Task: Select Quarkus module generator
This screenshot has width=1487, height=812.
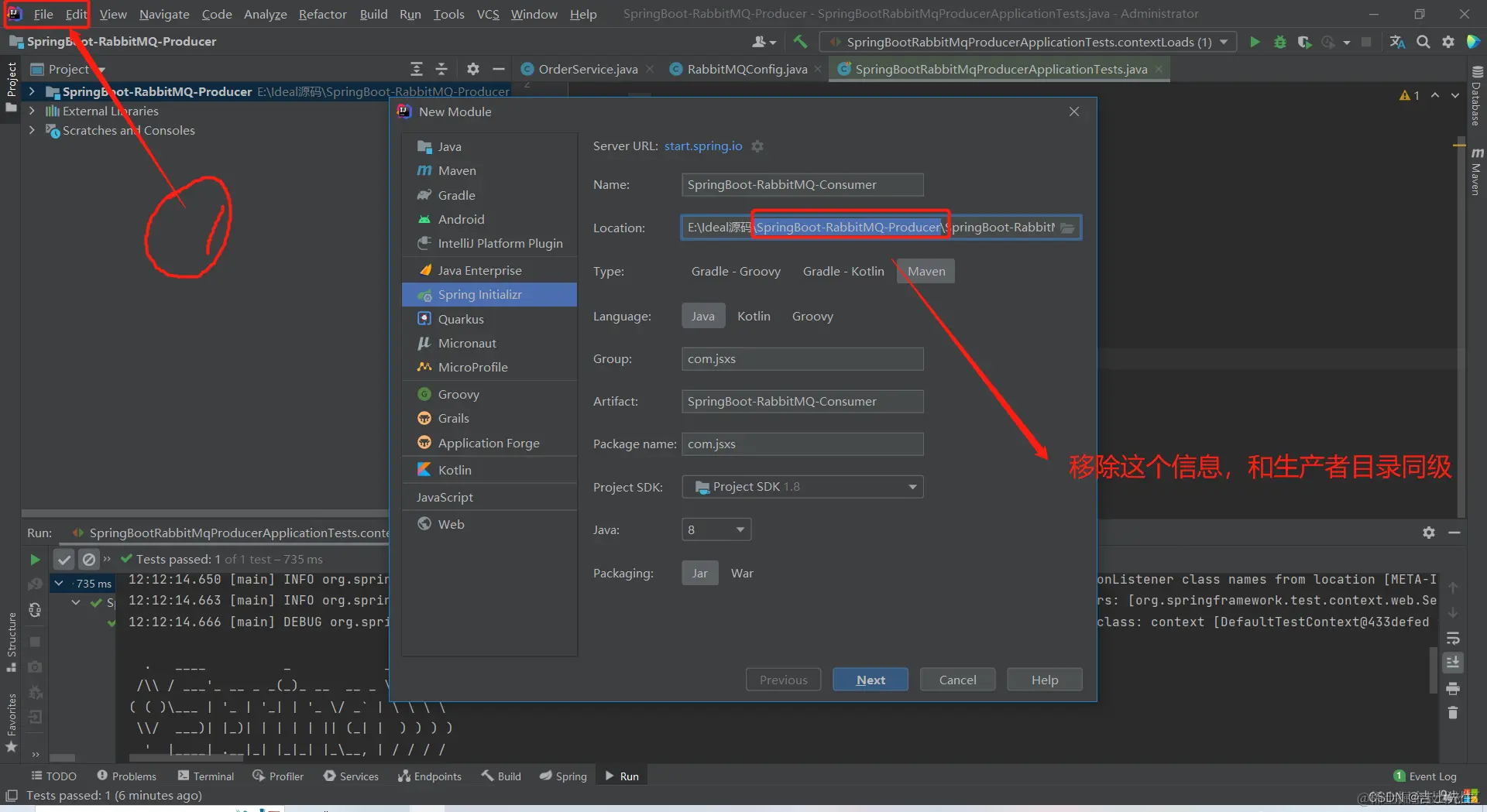Action: point(489,319)
